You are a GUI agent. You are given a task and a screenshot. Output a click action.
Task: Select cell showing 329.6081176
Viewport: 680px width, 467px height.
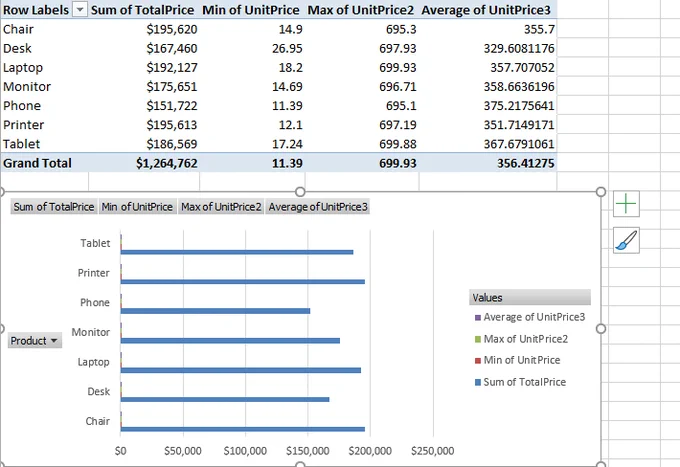(487, 48)
